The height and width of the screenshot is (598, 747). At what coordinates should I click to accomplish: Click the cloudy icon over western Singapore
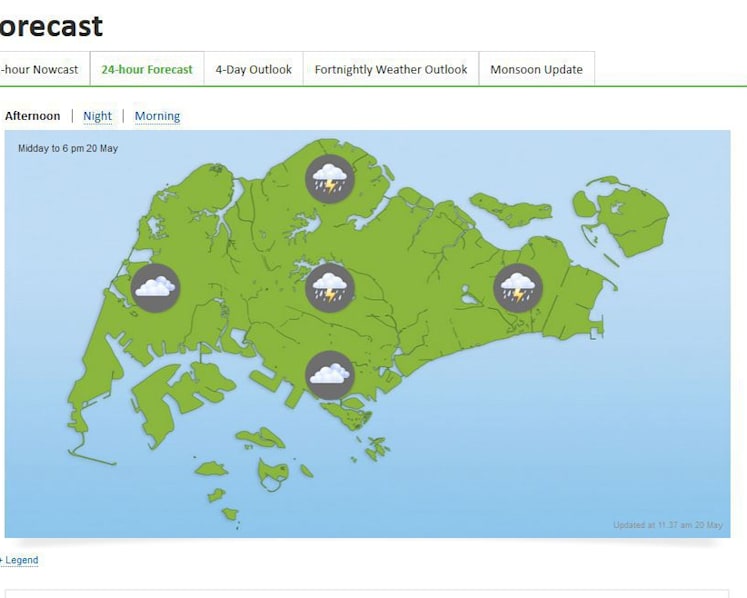[155, 288]
